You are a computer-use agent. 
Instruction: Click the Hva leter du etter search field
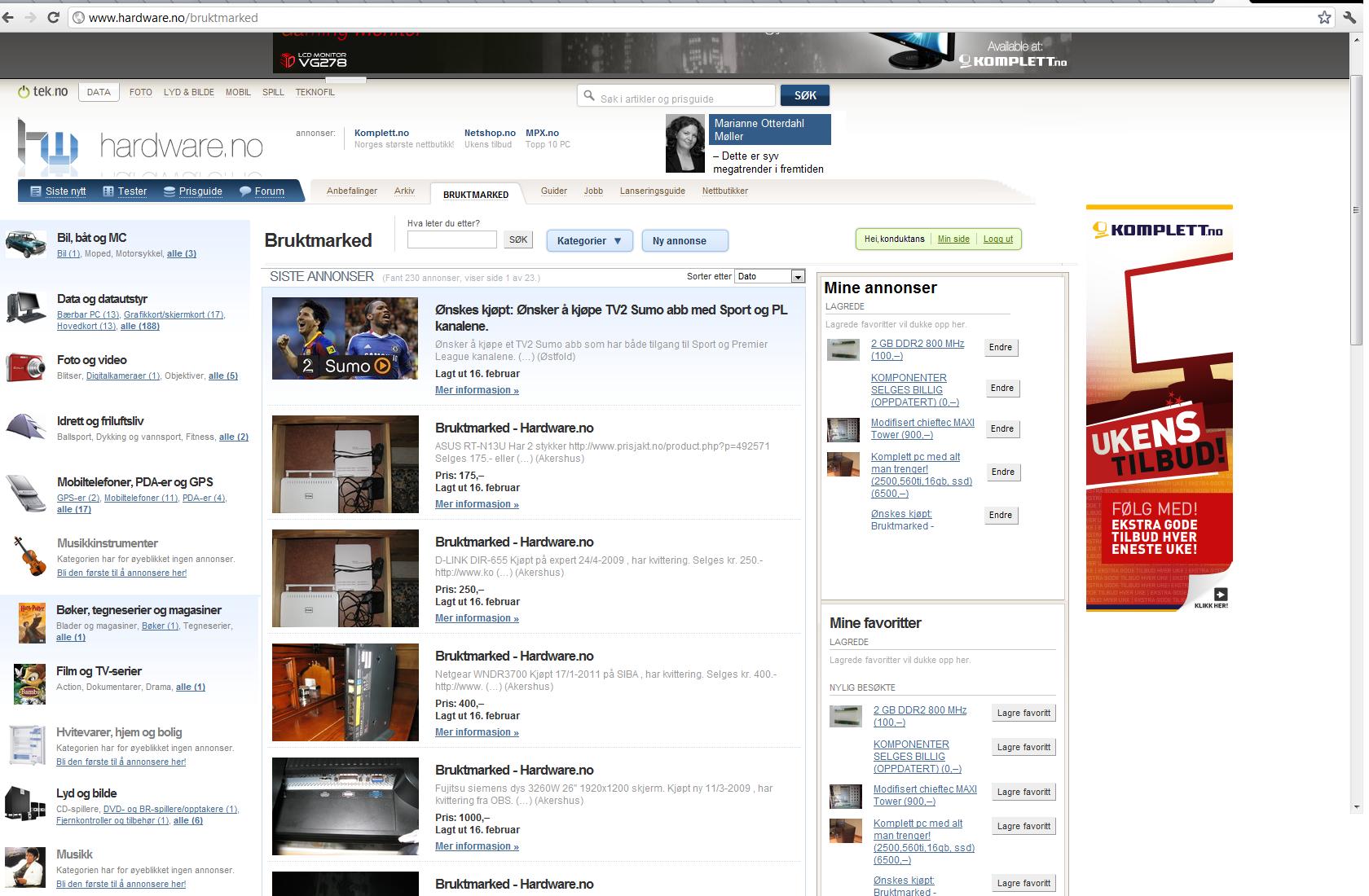[x=451, y=239]
